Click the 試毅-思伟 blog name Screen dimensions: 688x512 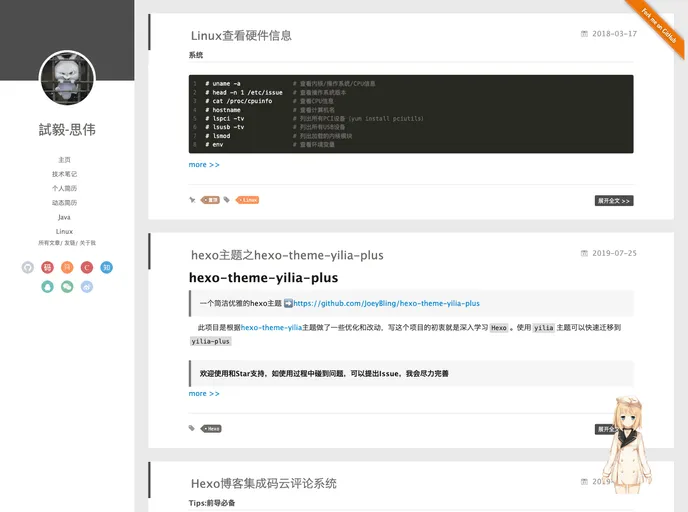tap(67, 129)
